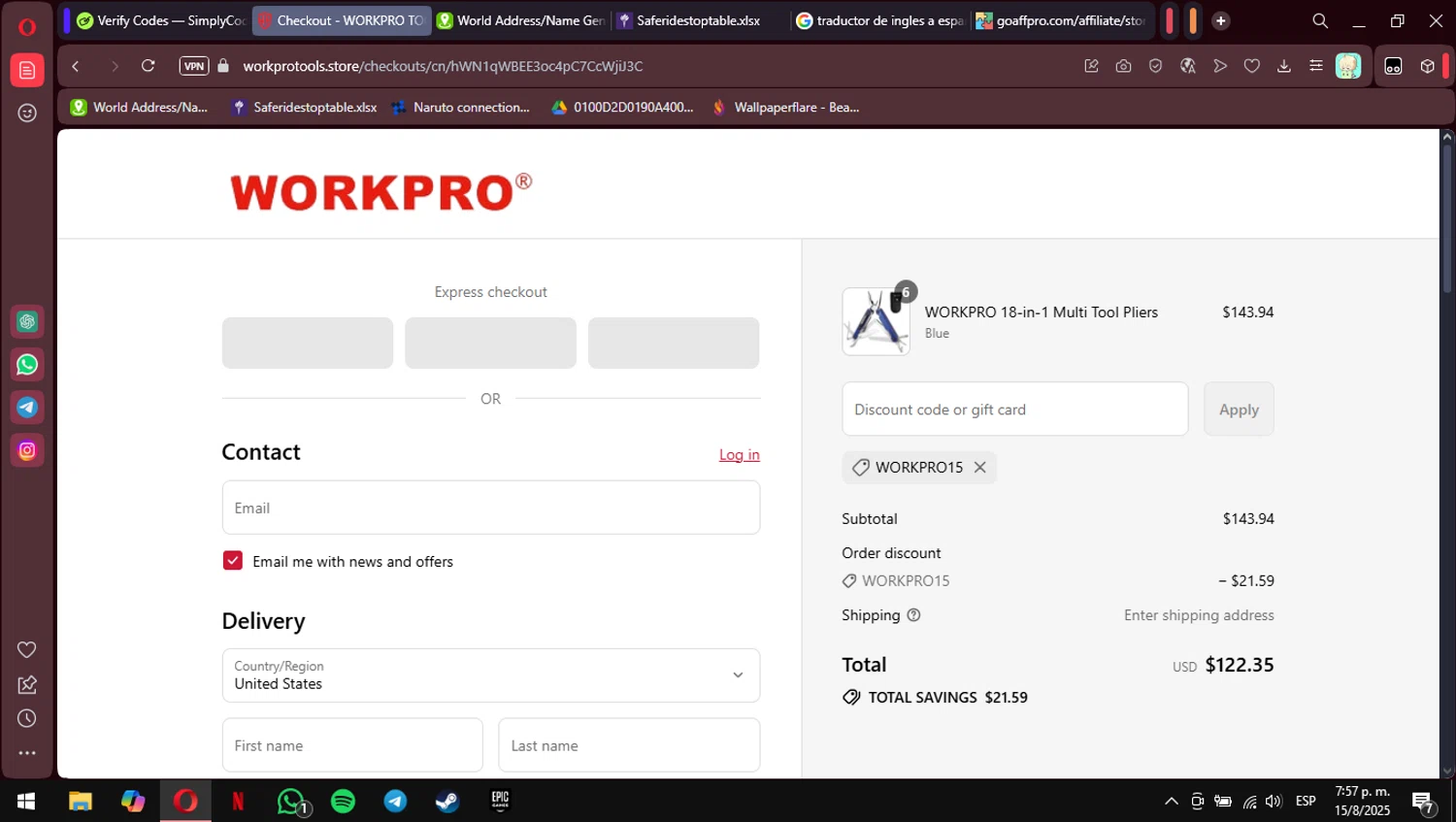Click the WORKPRO logo
This screenshot has width=1456, height=822.
tap(381, 191)
